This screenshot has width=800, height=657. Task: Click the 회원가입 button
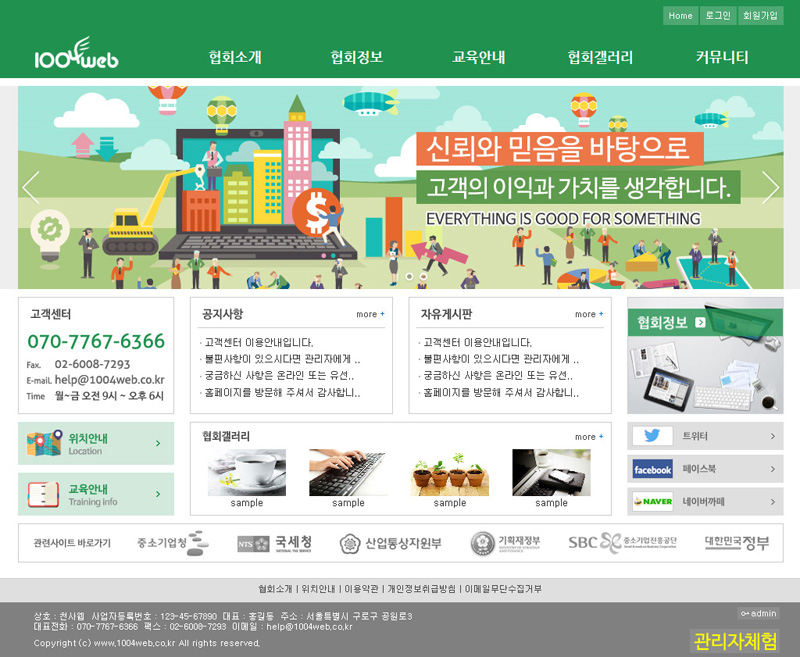coord(759,16)
